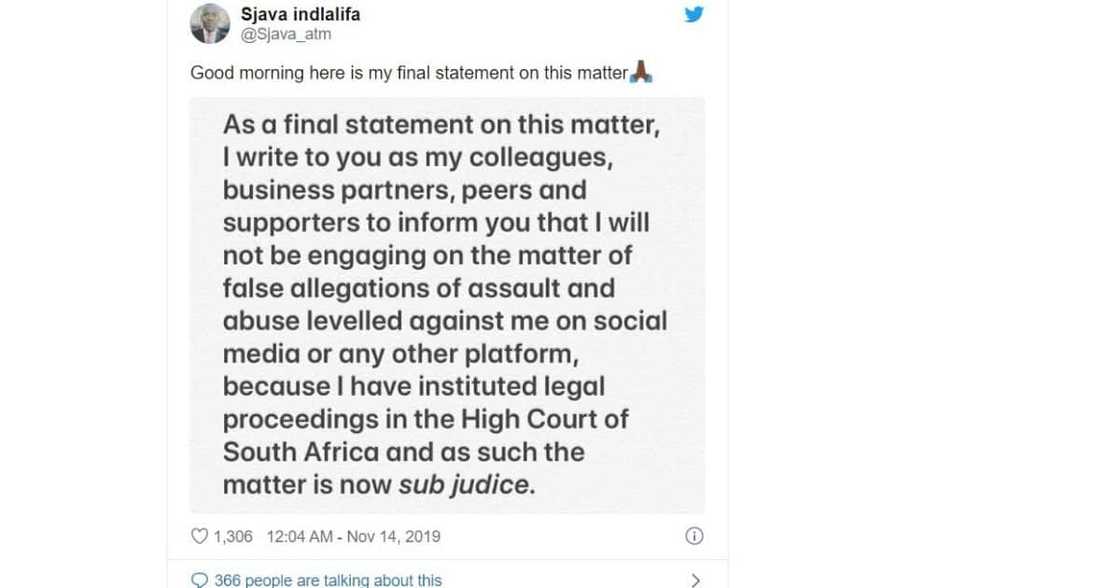Click the like count '1,306'

point(232,536)
